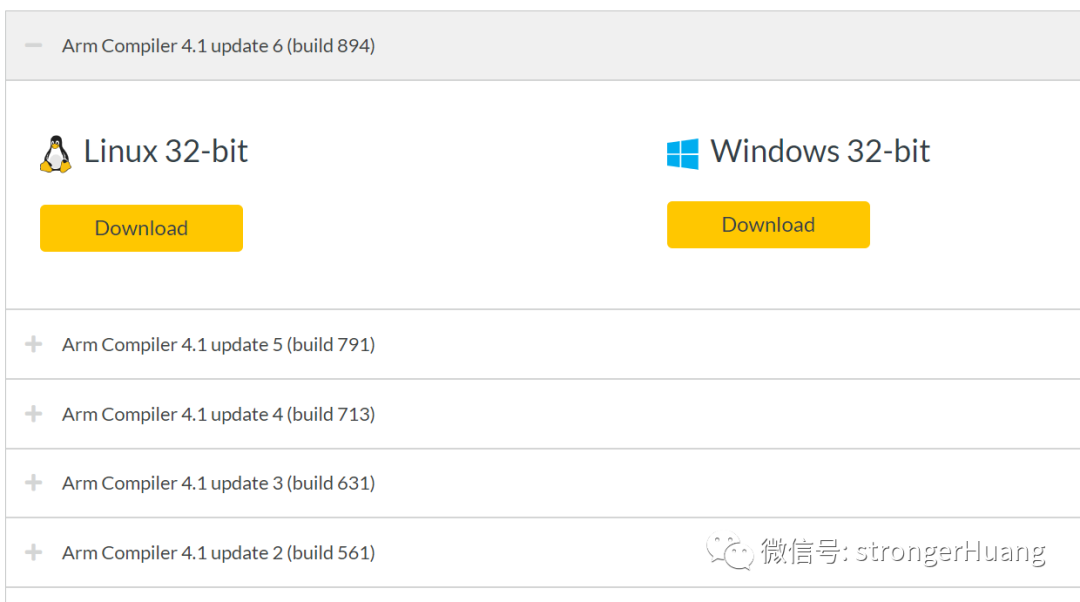Download the Windows 32-bit compiler
This screenshot has width=1080, height=602.
coord(768,225)
